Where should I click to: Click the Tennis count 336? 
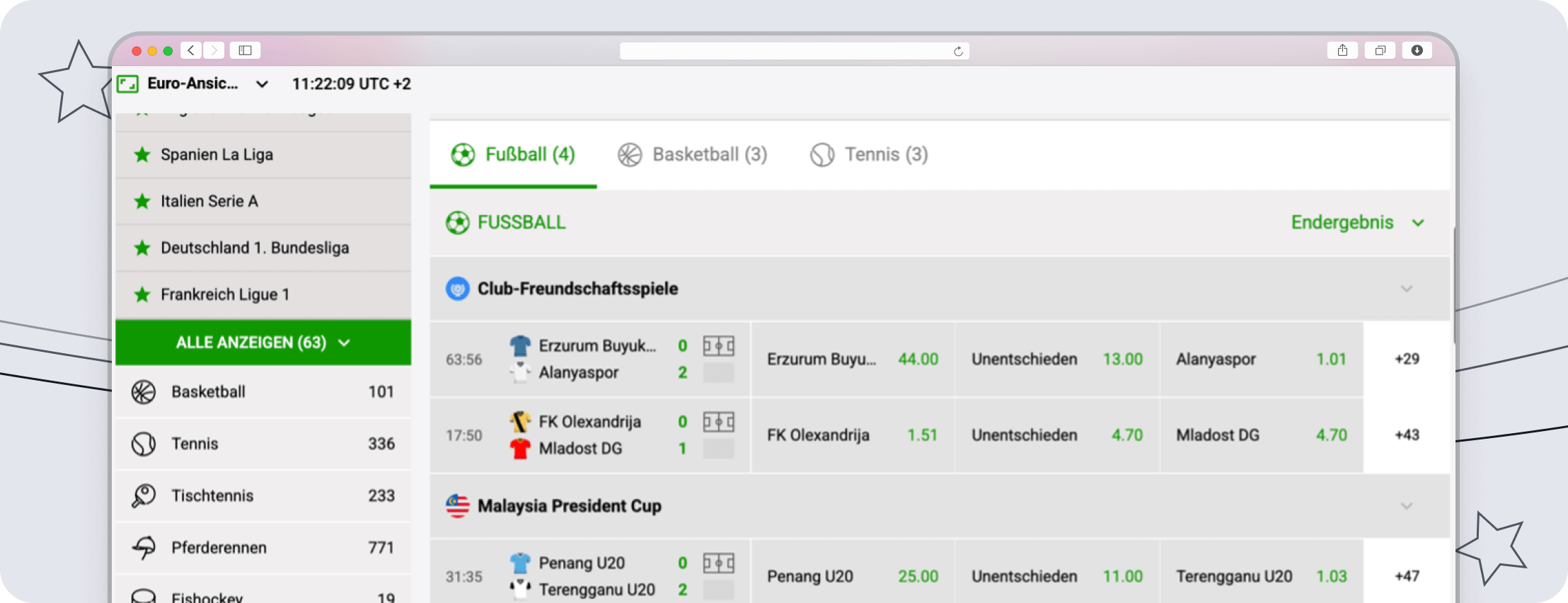coord(381,444)
